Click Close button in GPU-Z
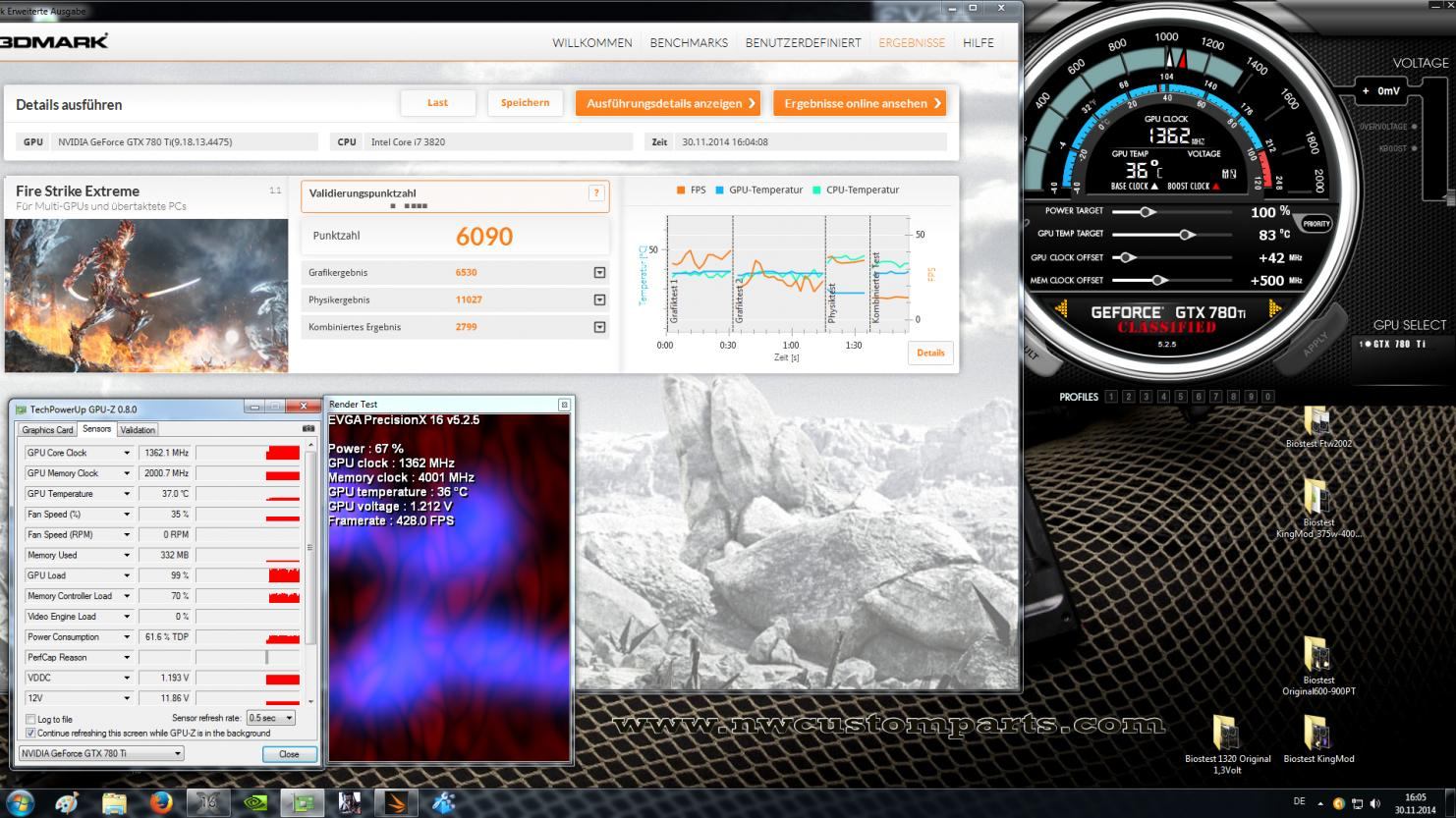The height and width of the screenshot is (818, 1456). [290, 754]
